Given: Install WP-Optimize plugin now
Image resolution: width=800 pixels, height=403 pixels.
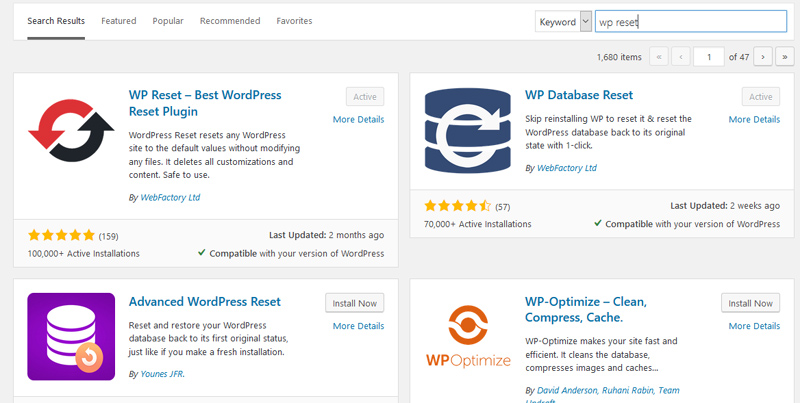Looking at the screenshot, I should (x=751, y=303).
